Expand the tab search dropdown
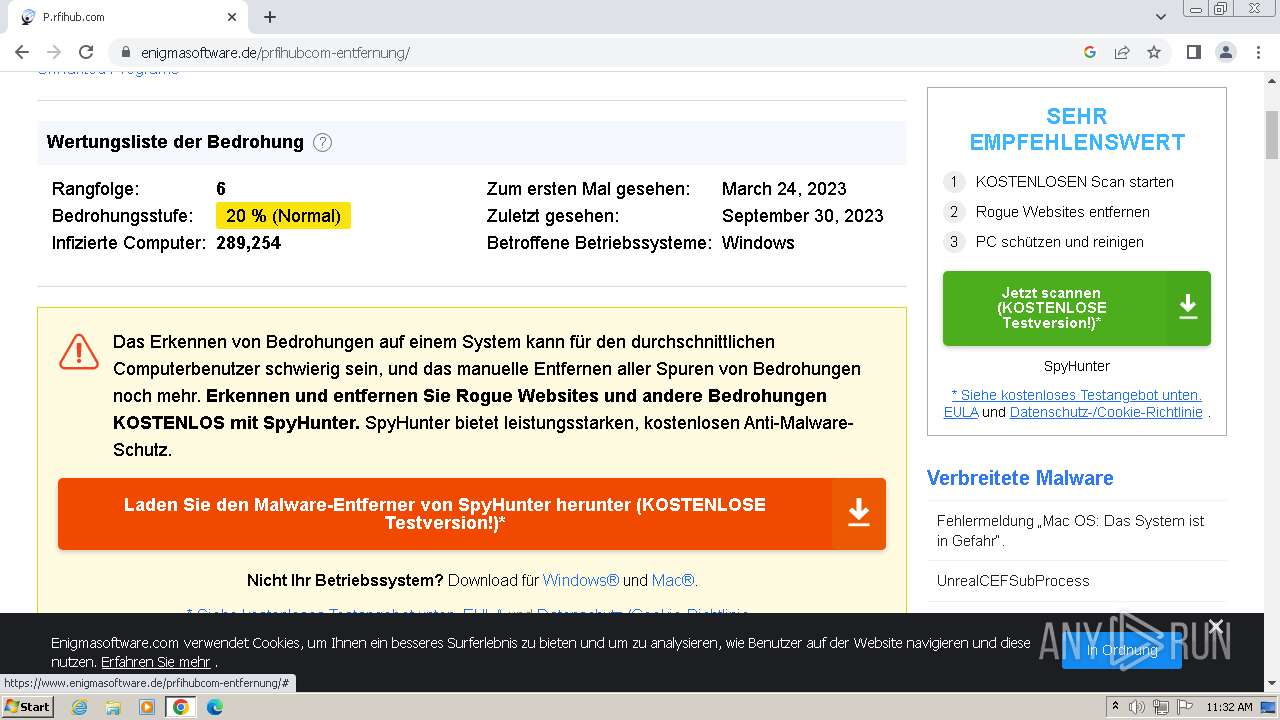The height and width of the screenshot is (720, 1280). (1161, 17)
